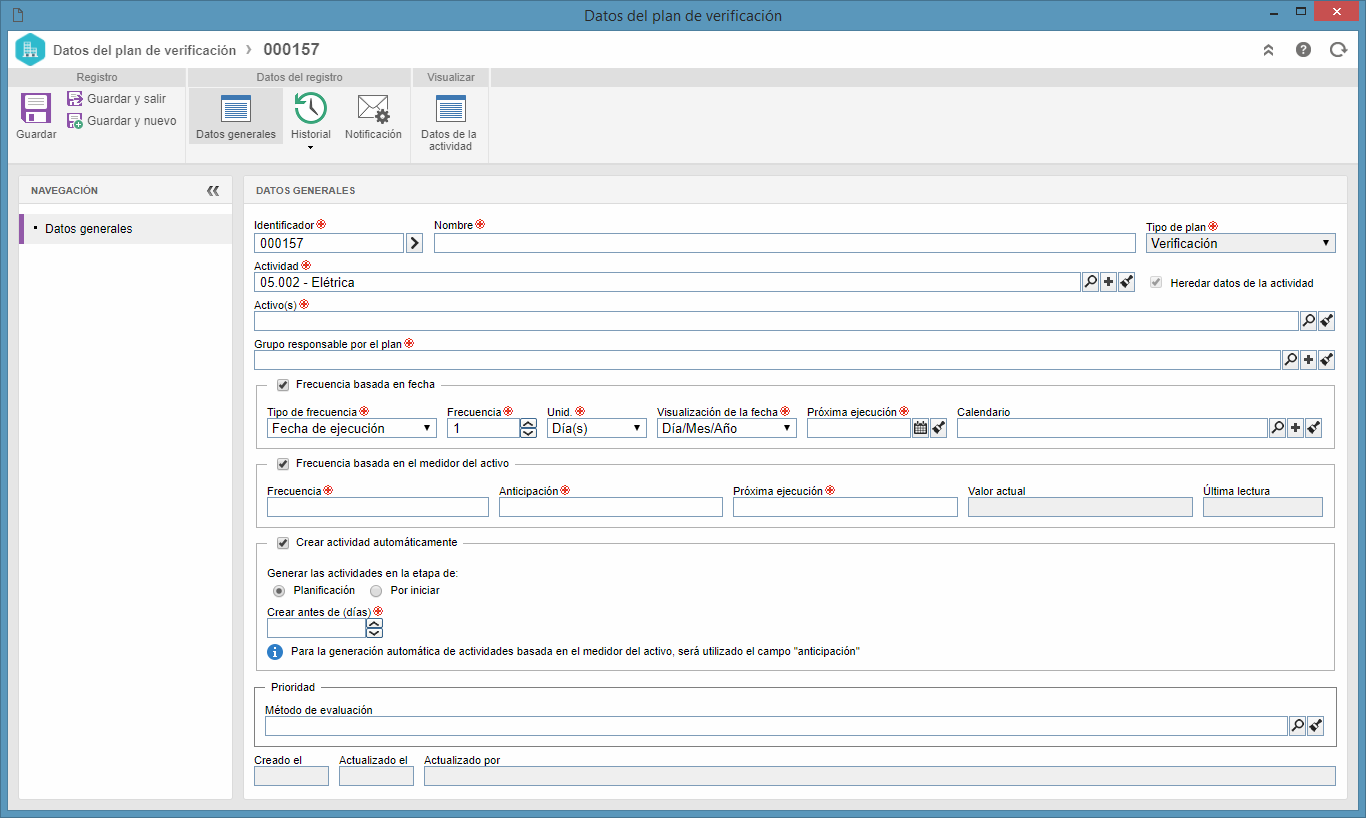Choose Guardar y nuevo
The width and height of the screenshot is (1366, 818).
click(121, 121)
